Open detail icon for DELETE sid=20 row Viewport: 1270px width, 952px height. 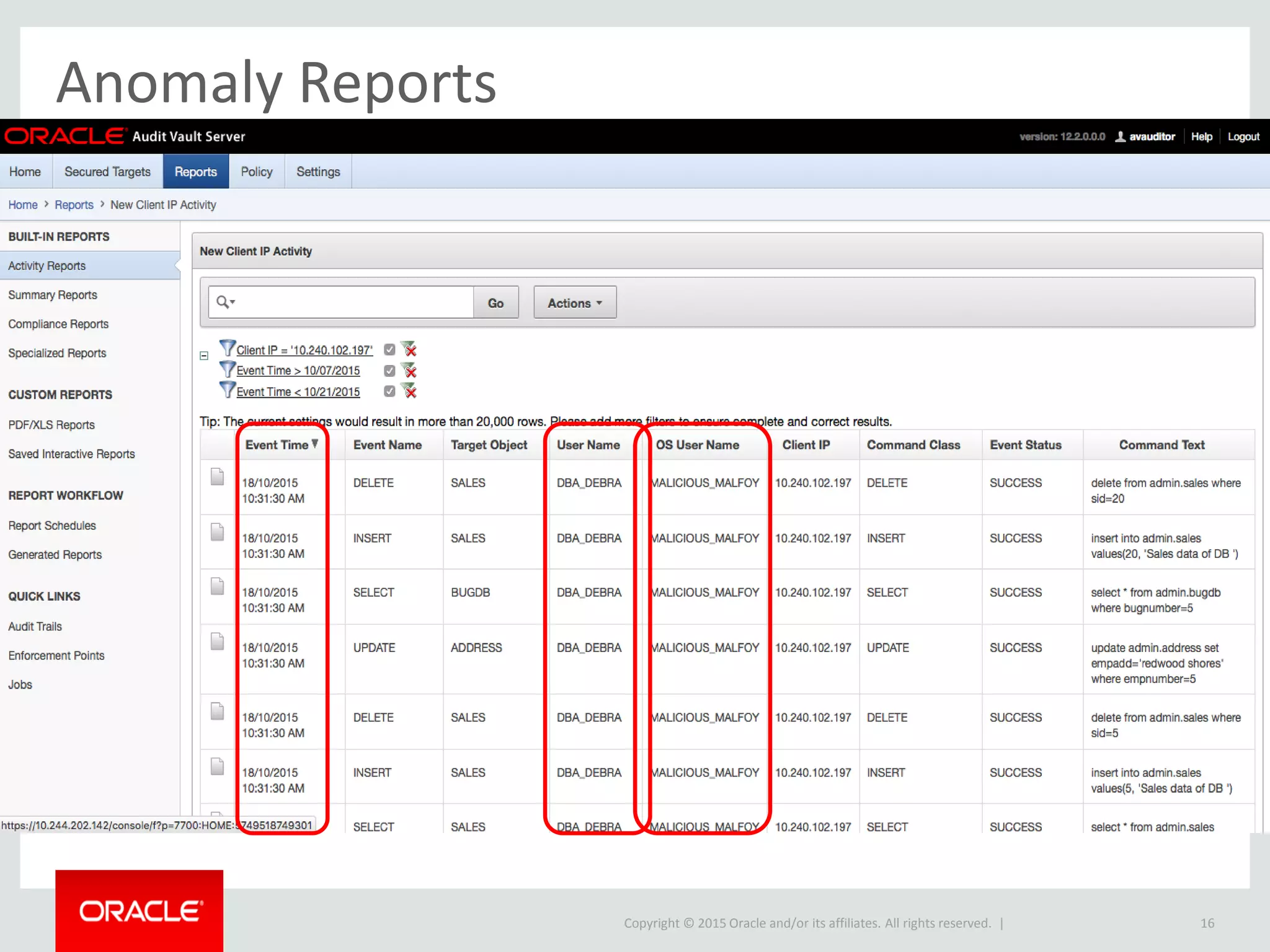(x=217, y=477)
